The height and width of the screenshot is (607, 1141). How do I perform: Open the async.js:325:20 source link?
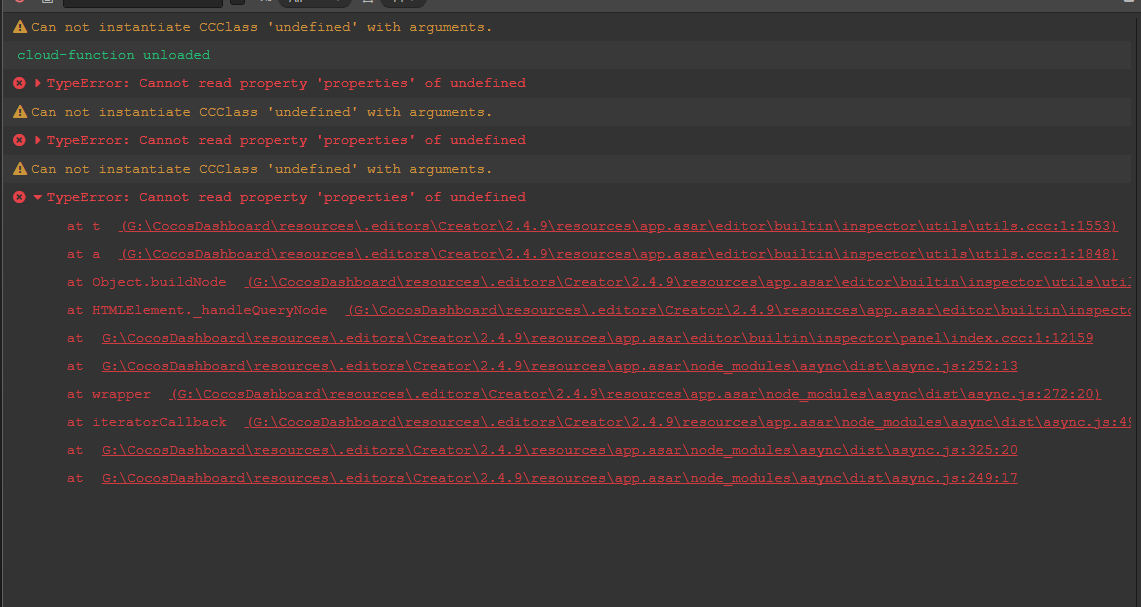559,450
